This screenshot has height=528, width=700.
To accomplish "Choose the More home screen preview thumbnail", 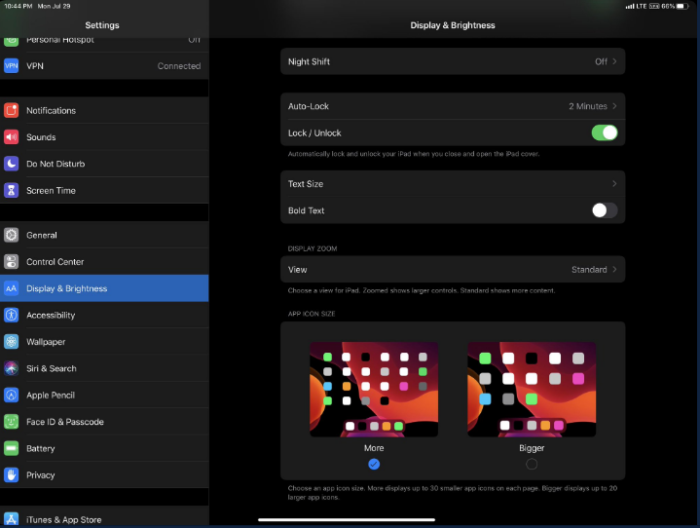I will pos(374,389).
